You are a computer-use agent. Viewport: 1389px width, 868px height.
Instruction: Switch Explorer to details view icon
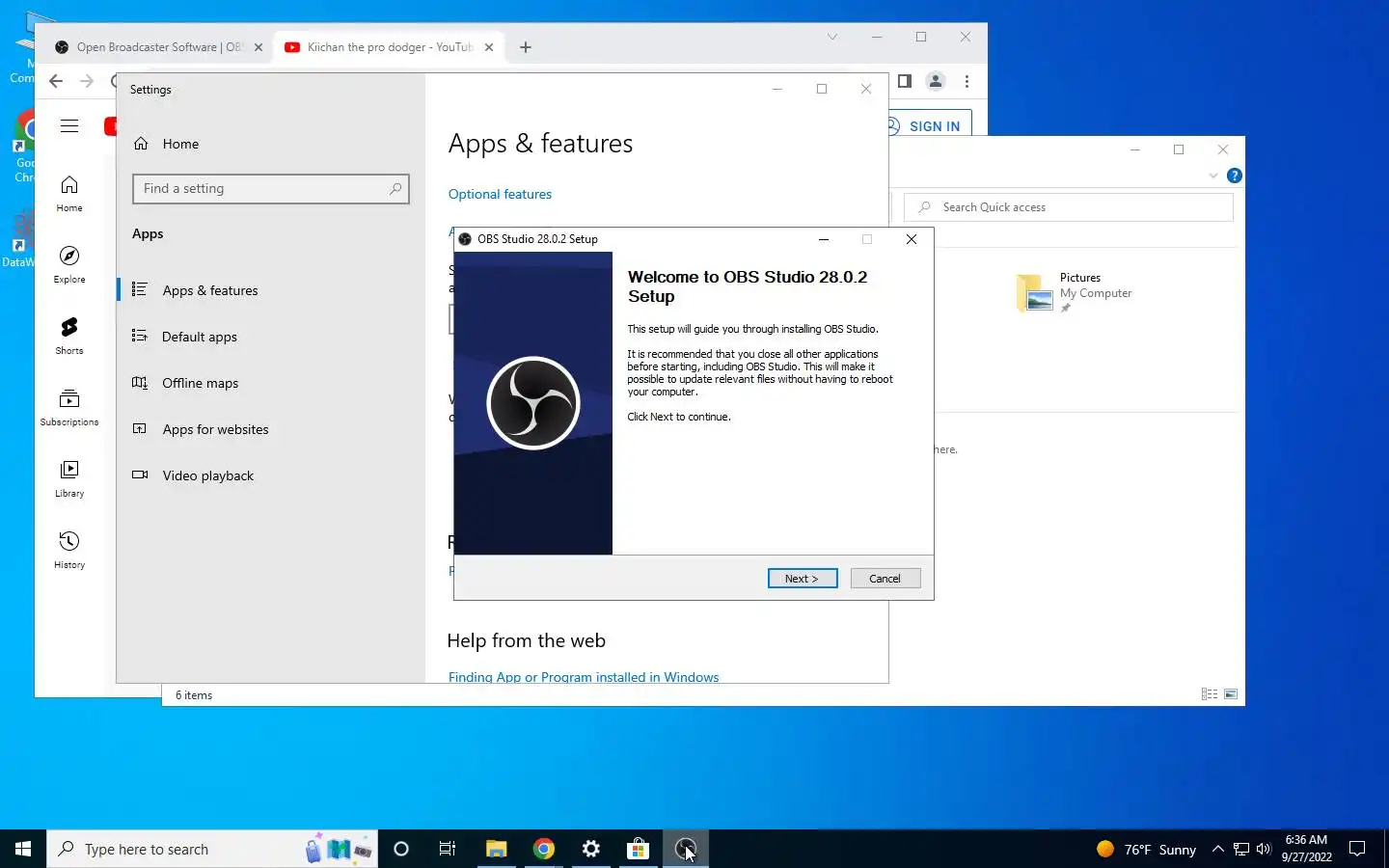(1210, 694)
